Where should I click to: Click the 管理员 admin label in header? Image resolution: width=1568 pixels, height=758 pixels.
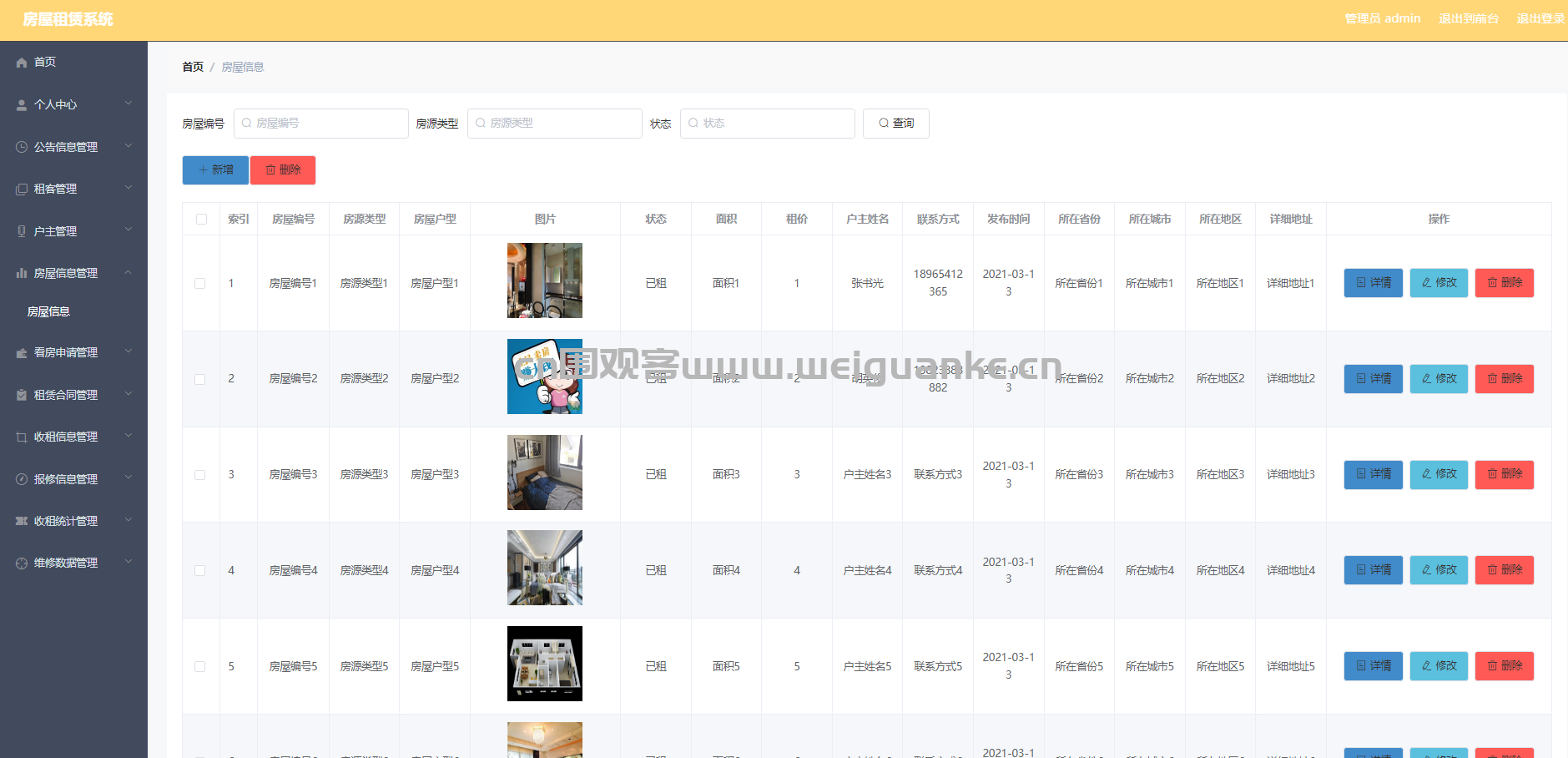[x=1383, y=18]
